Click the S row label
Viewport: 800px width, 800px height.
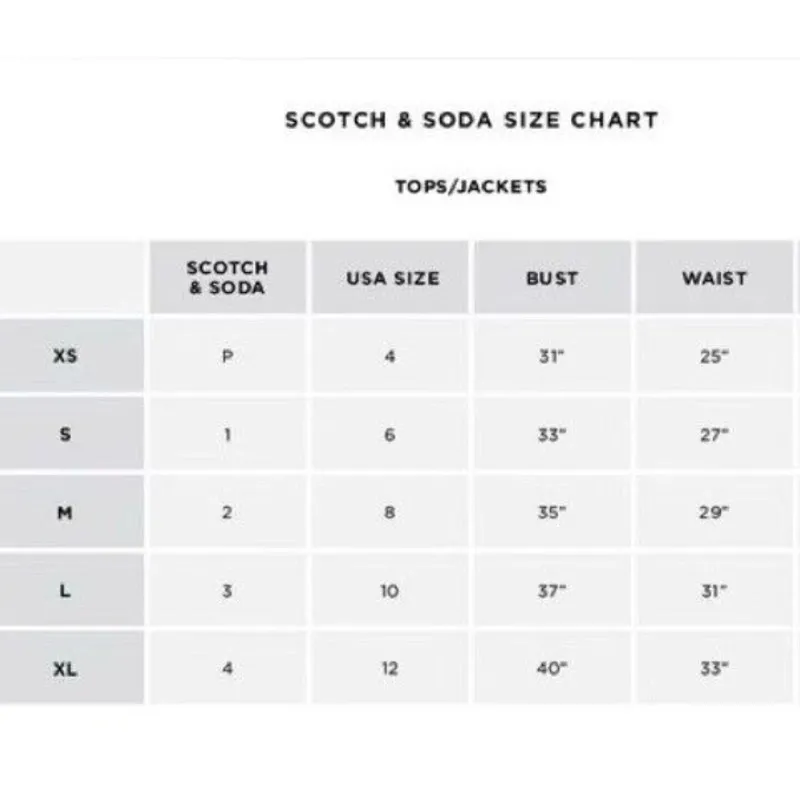pos(65,434)
